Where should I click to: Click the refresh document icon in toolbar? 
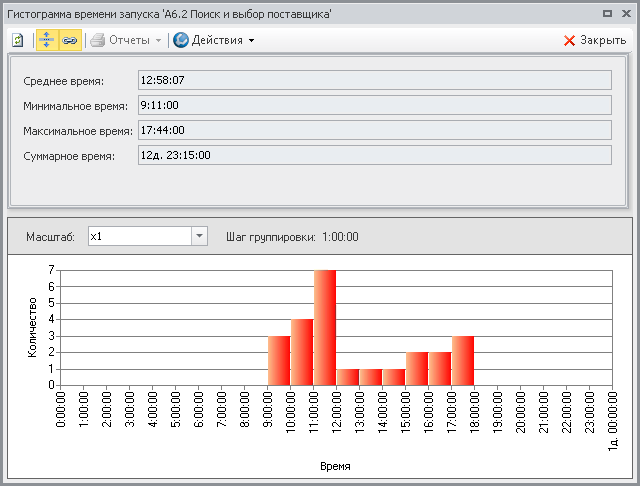click(18, 41)
